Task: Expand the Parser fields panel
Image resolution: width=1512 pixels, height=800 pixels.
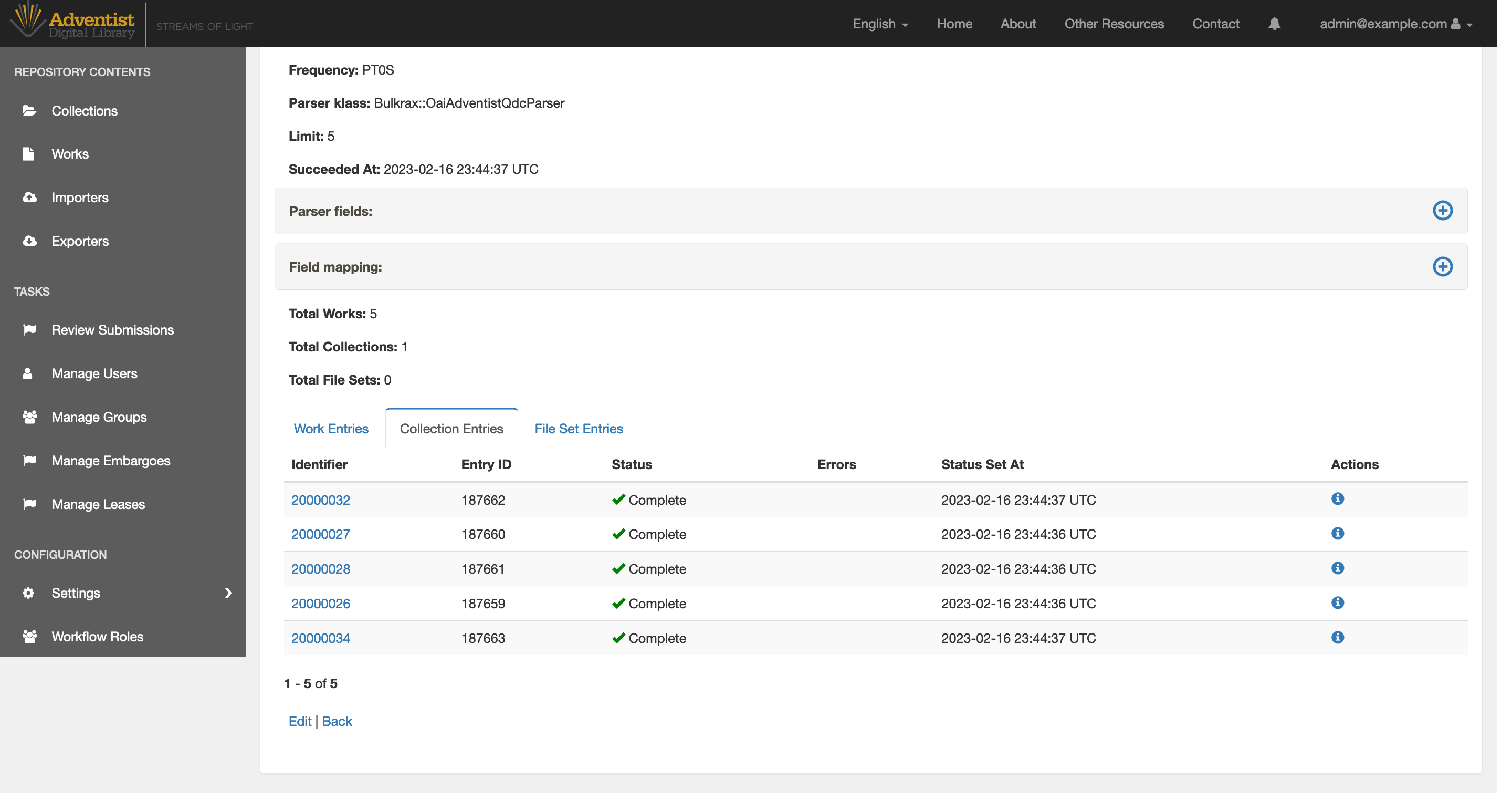Action: (x=1442, y=210)
